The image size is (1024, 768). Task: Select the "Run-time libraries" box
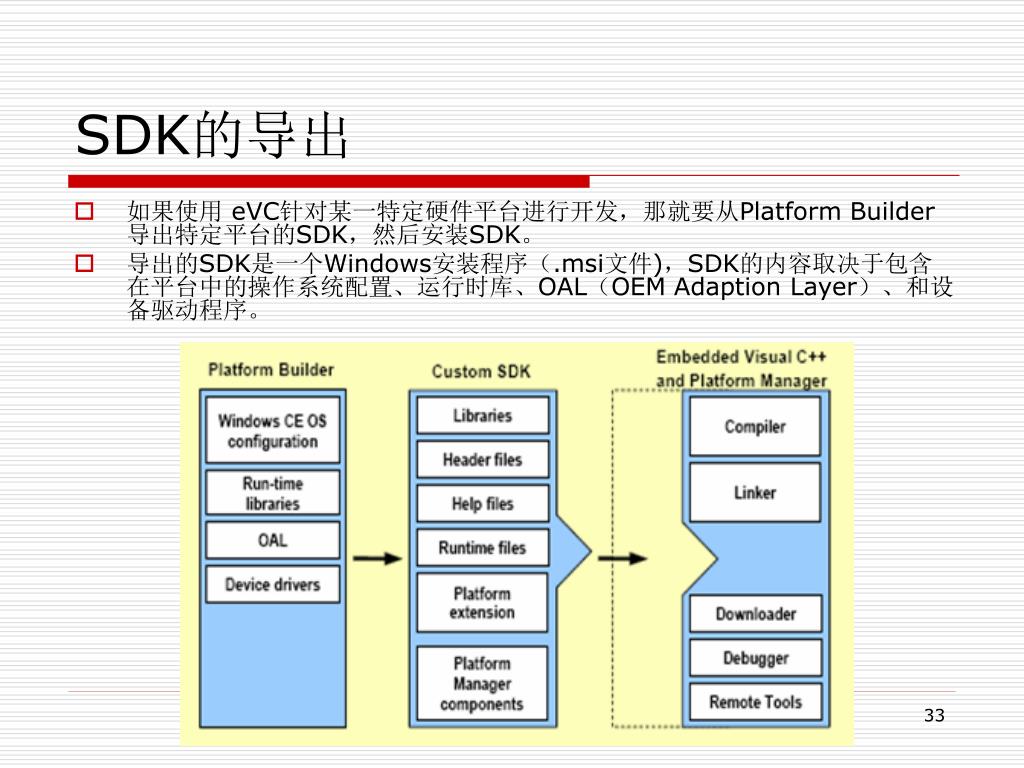(x=272, y=493)
